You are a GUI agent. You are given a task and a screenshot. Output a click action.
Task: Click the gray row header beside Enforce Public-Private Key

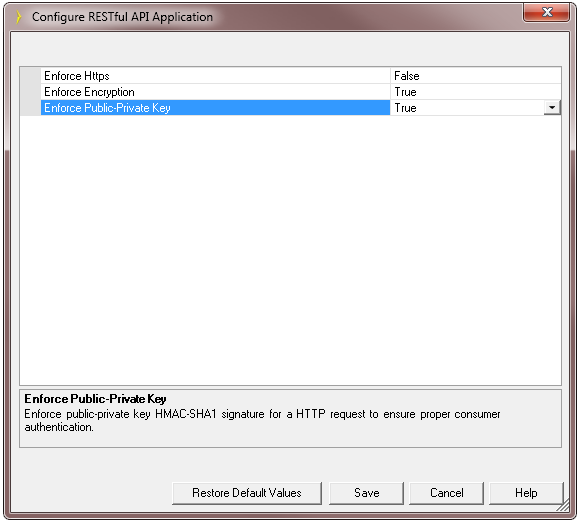[x=31, y=108]
